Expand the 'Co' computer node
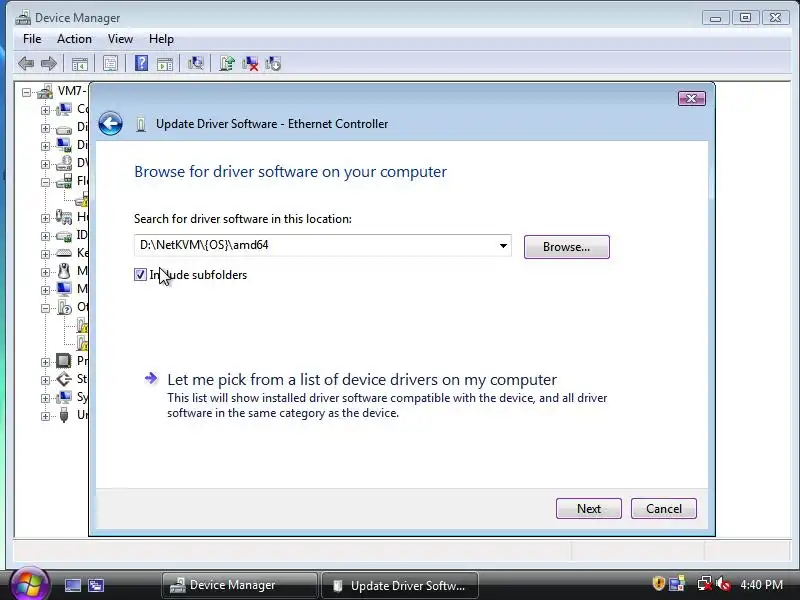Viewport: 800px width, 600px height. pos(45,110)
